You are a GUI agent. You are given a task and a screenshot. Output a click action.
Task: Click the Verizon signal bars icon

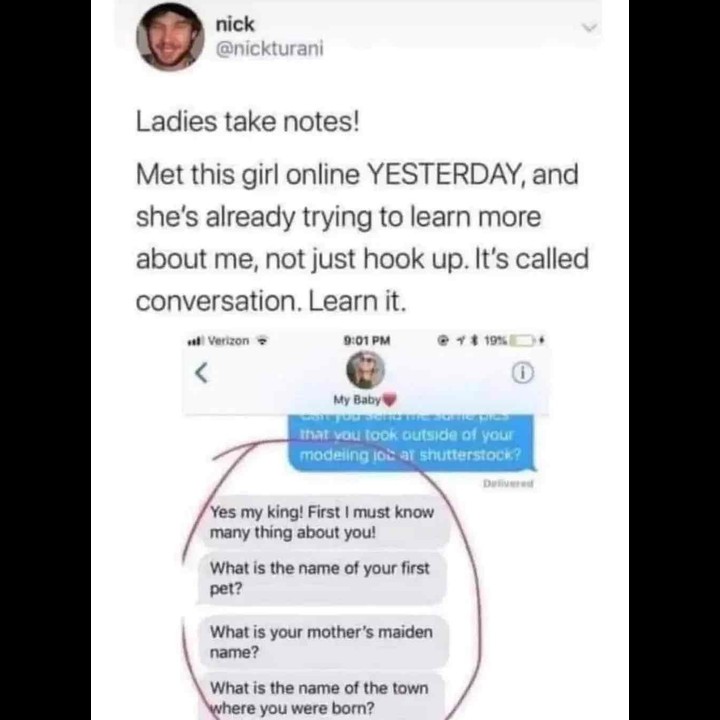click(196, 341)
